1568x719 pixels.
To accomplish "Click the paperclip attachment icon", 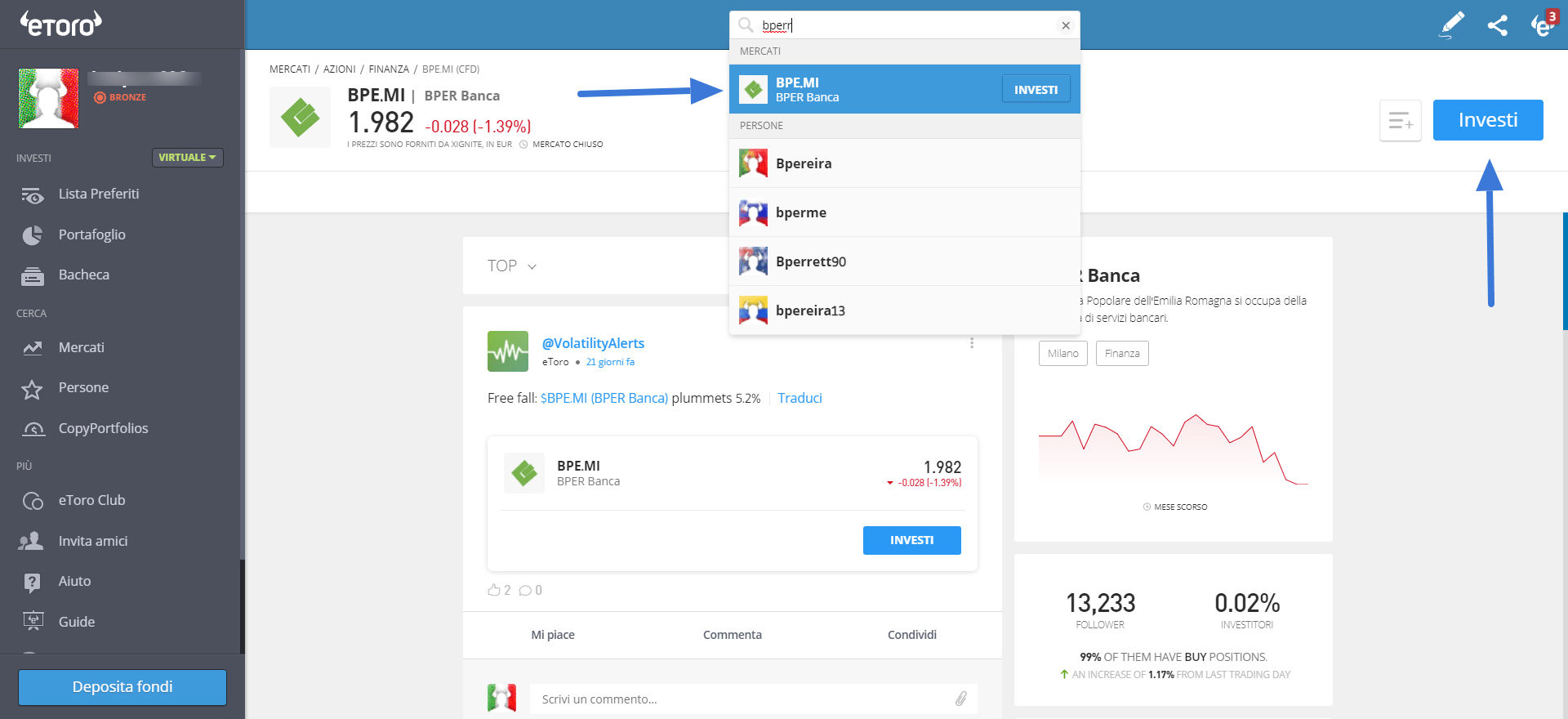I will [x=961, y=699].
